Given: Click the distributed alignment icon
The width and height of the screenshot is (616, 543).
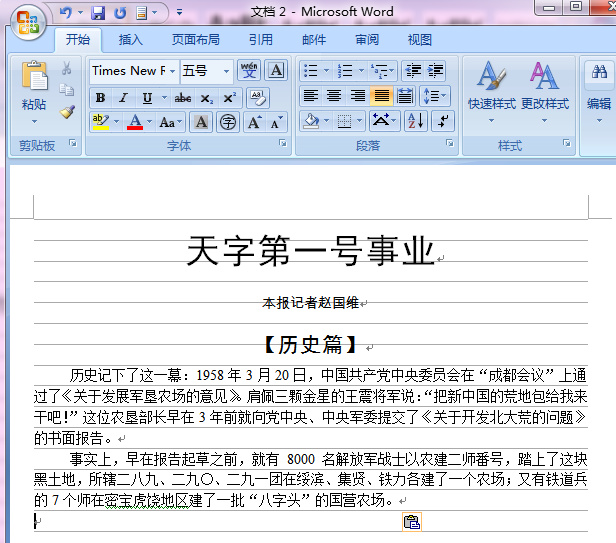Looking at the screenshot, I should 405,96.
